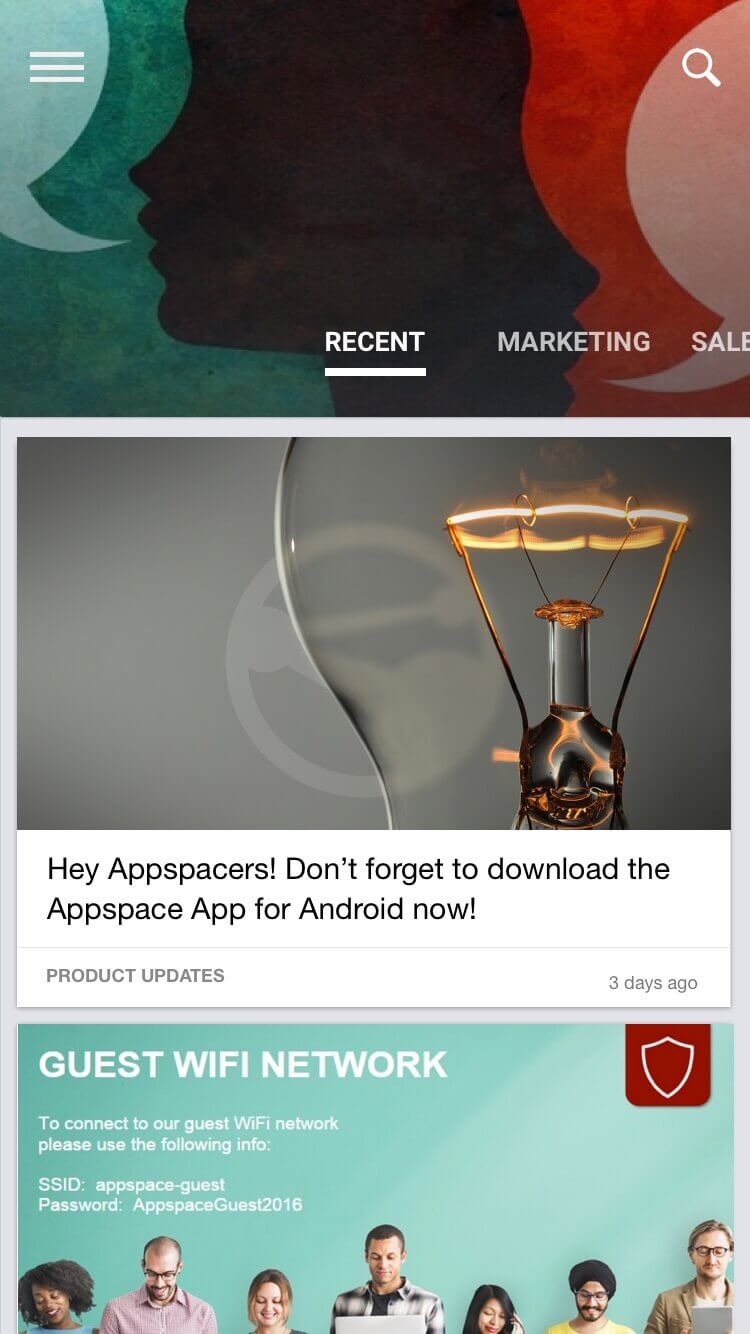
Task: Tap the white underline beneath RECENT
Action: point(375,372)
